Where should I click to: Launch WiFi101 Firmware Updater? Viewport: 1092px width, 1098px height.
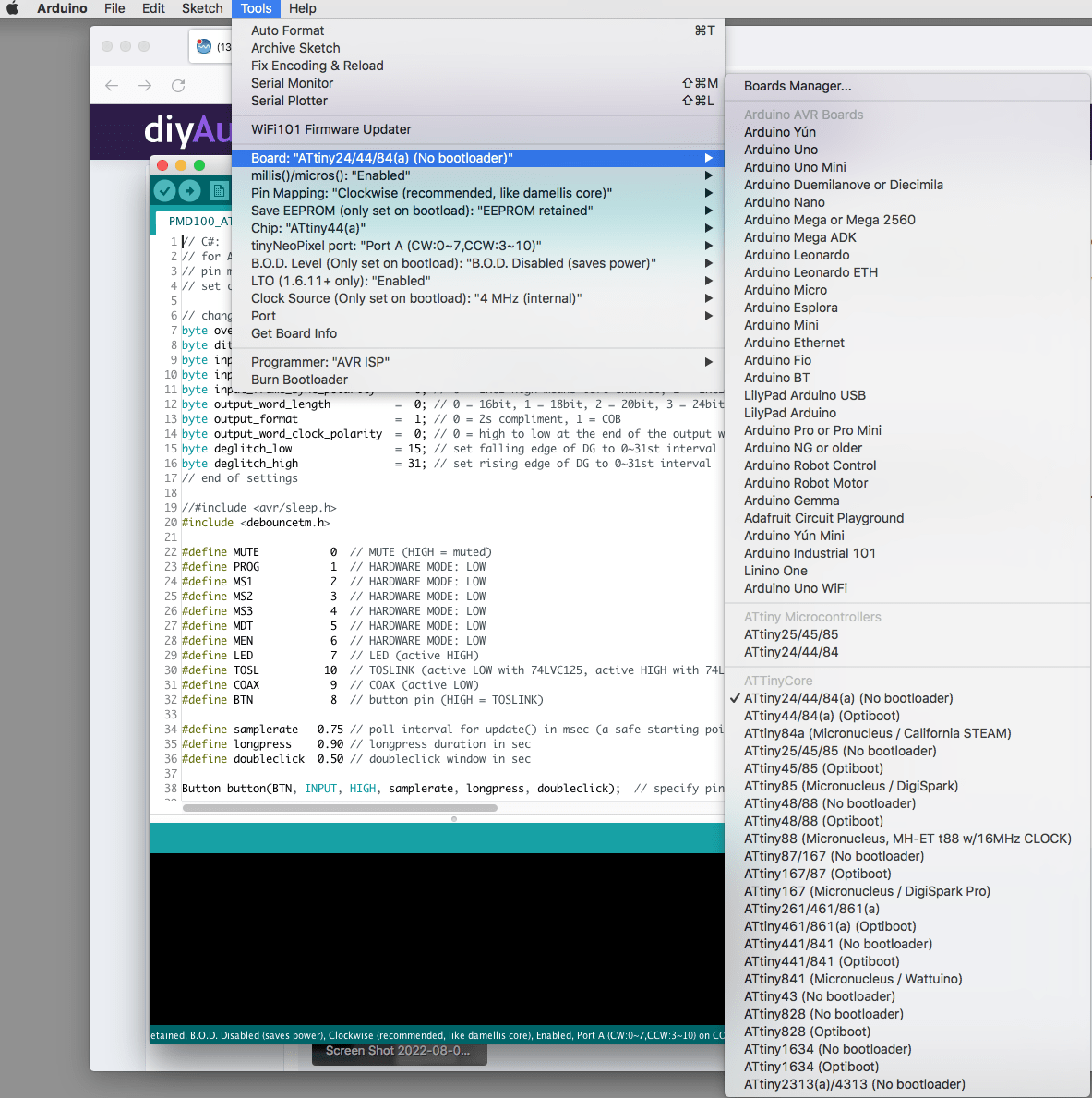[478, 129]
